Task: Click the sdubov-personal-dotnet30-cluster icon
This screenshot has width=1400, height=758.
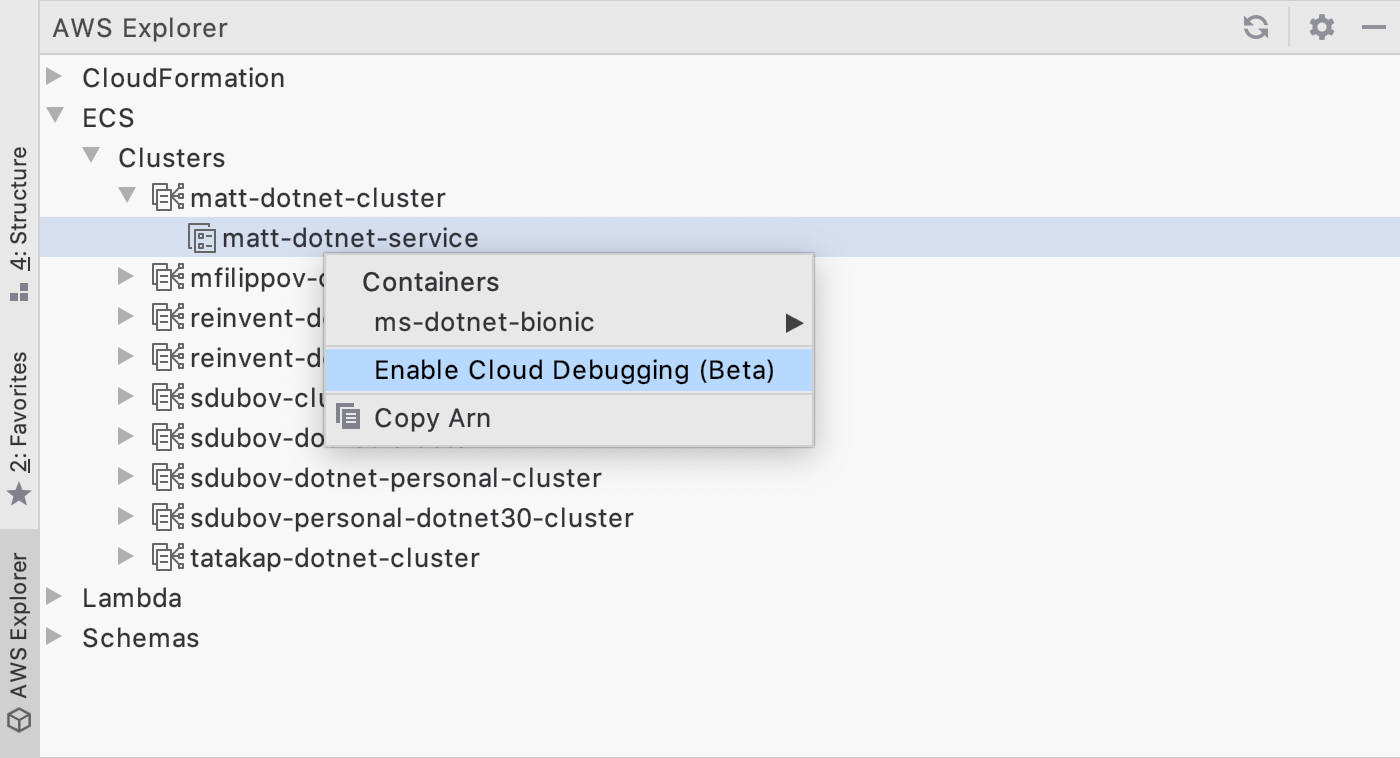Action: tap(167, 517)
